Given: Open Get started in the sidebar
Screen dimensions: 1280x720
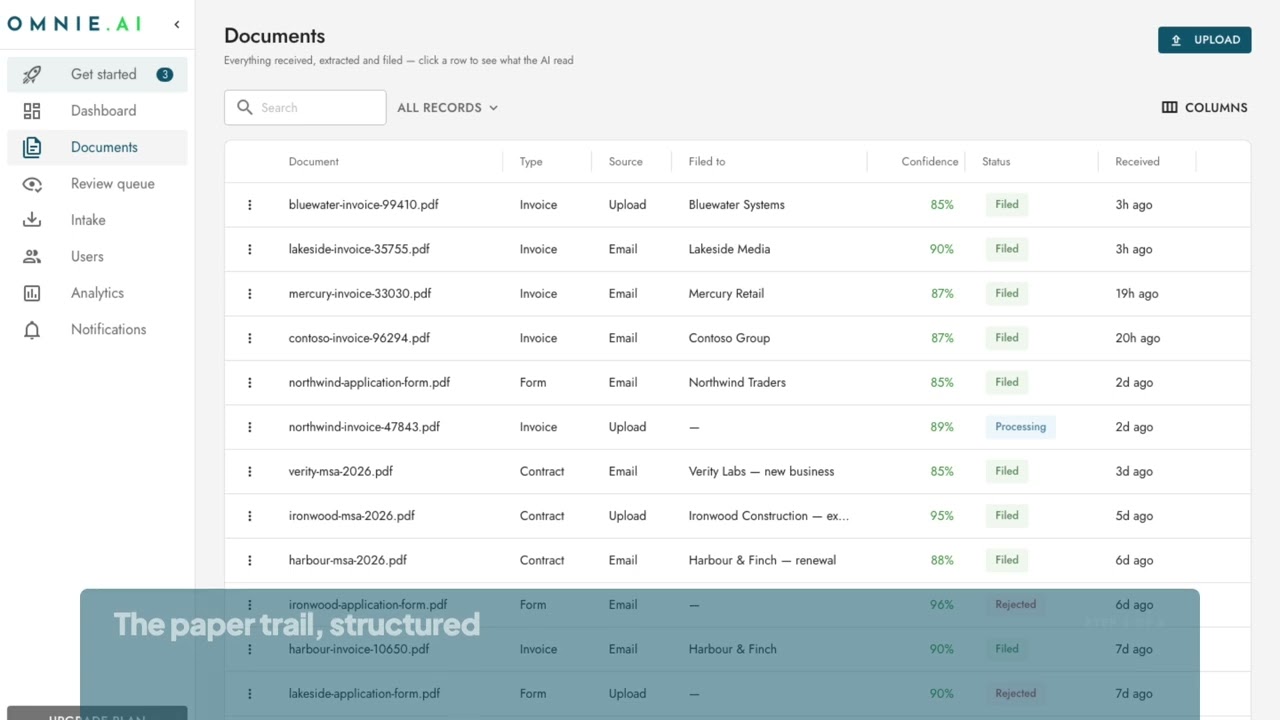Looking at the screenshot, I should click(97, 74).
